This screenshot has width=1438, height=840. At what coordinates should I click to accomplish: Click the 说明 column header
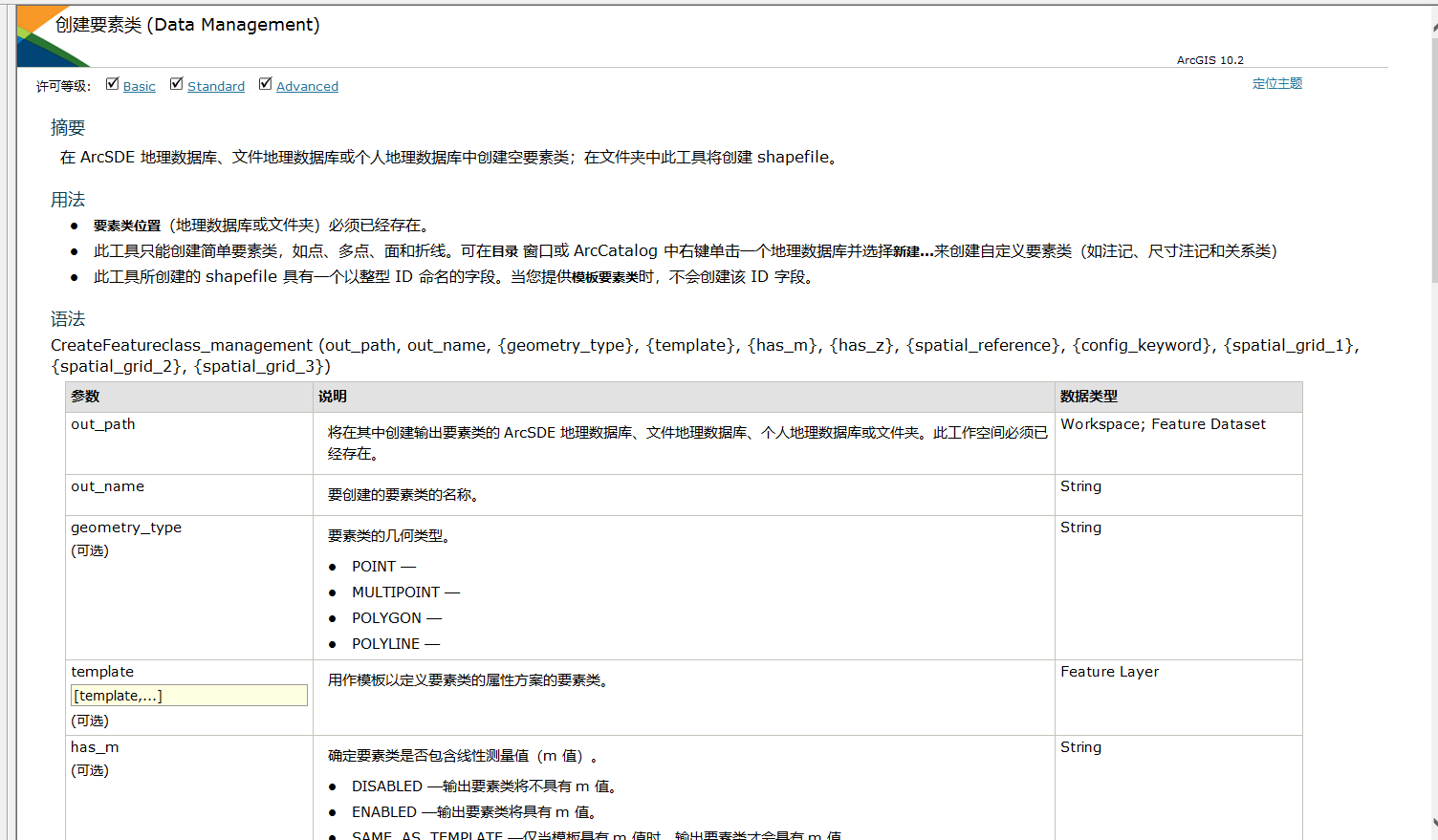(x=685, y=397)
